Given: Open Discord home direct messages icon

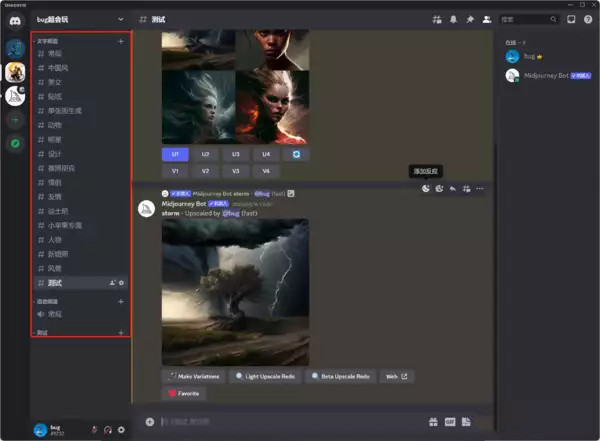Looking at the screenshot, I should (15, 21).
